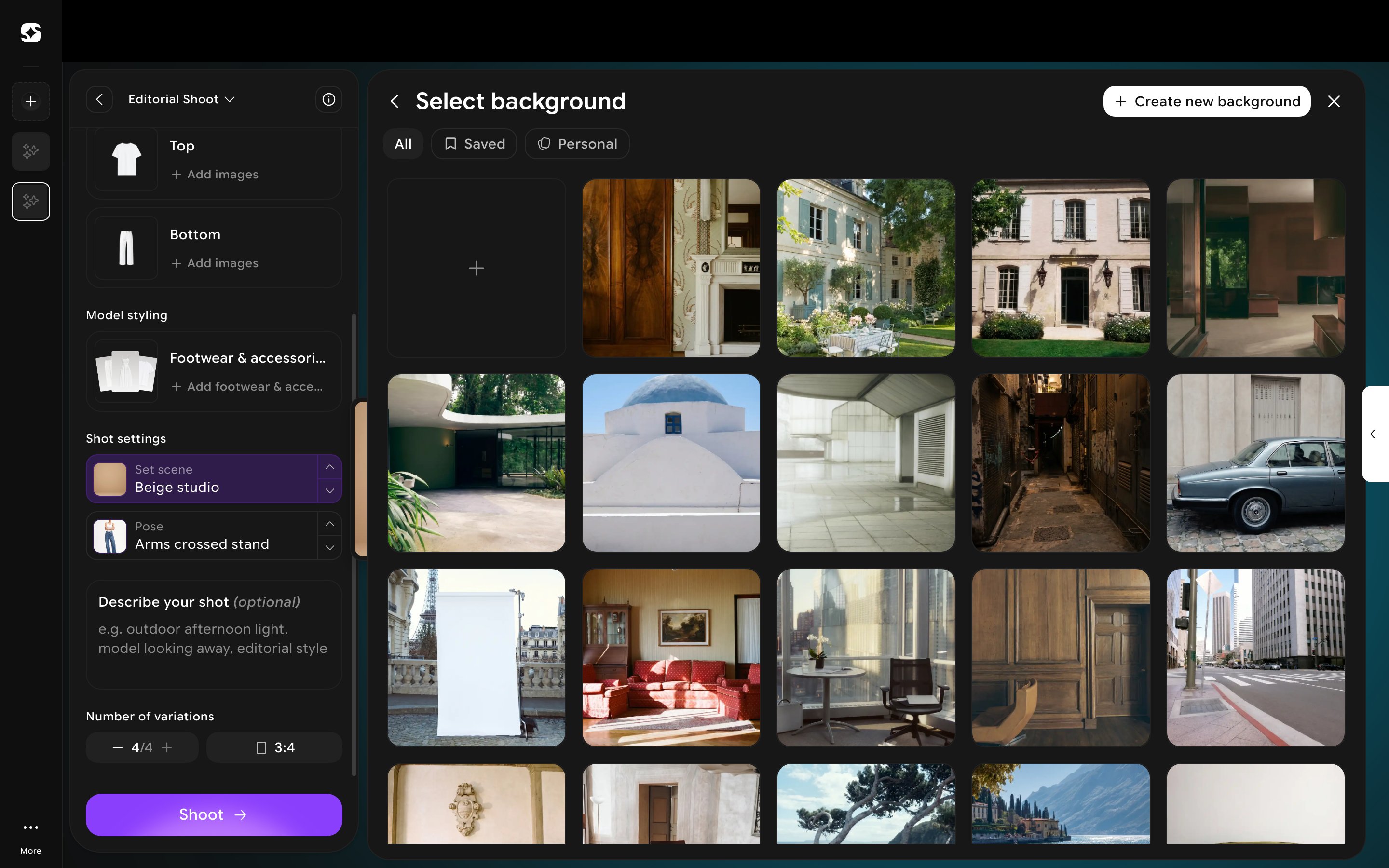Select next pose with down chevron
Screen dimensions: 1389x868
click(330, 548)
